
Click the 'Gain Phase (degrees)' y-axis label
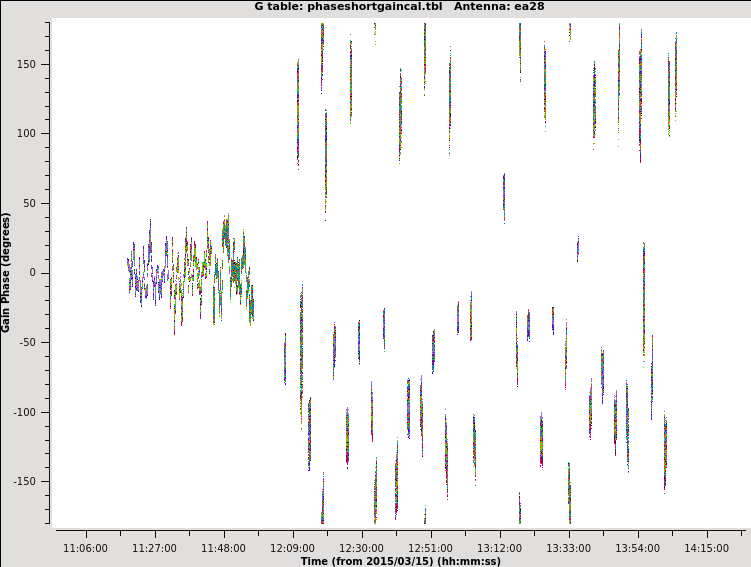(x=7, y=272)
